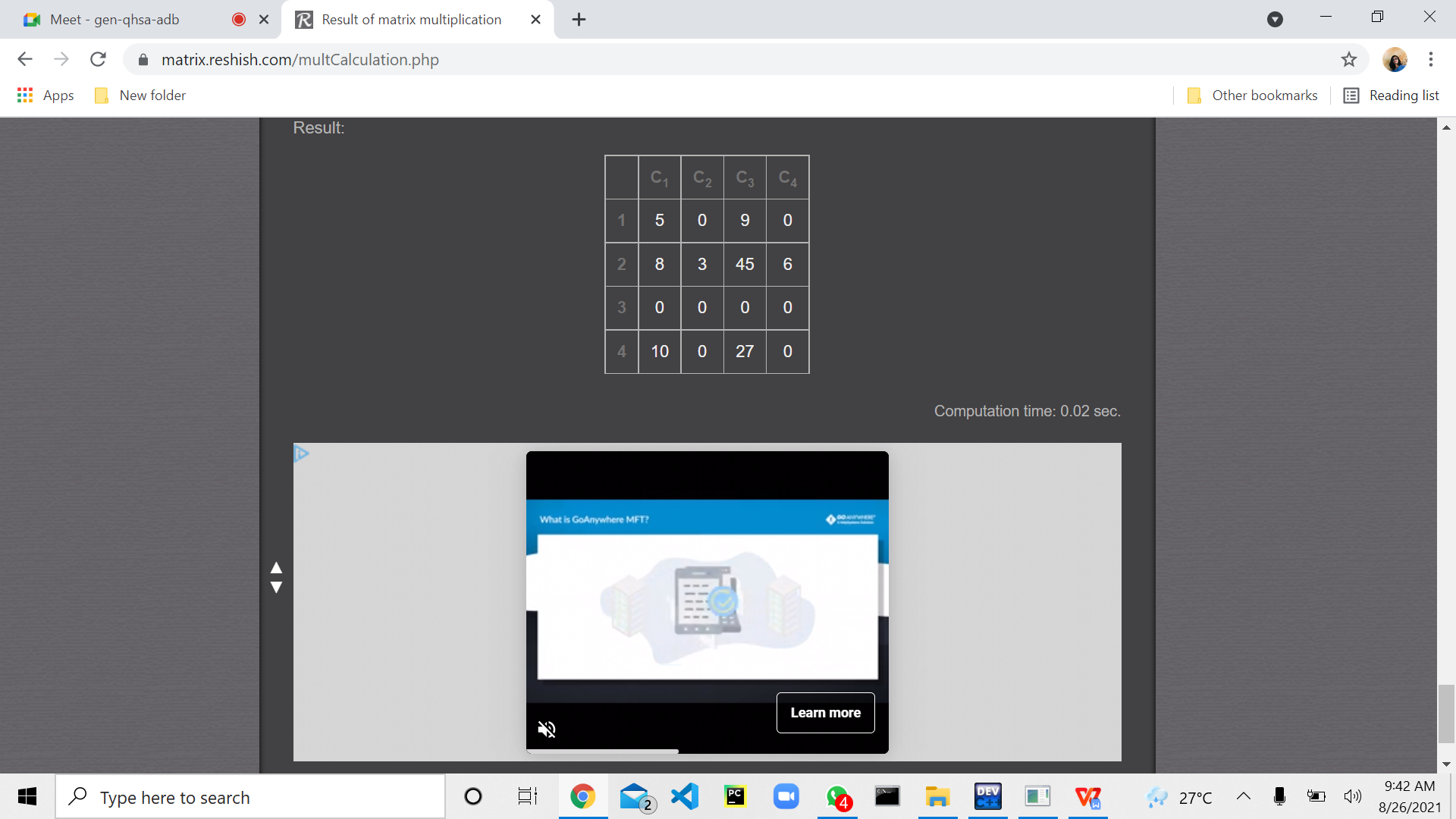The image size is (1456, 819).
Task: Toggle microphone icon in system tray
Action: pos(1279,796)
